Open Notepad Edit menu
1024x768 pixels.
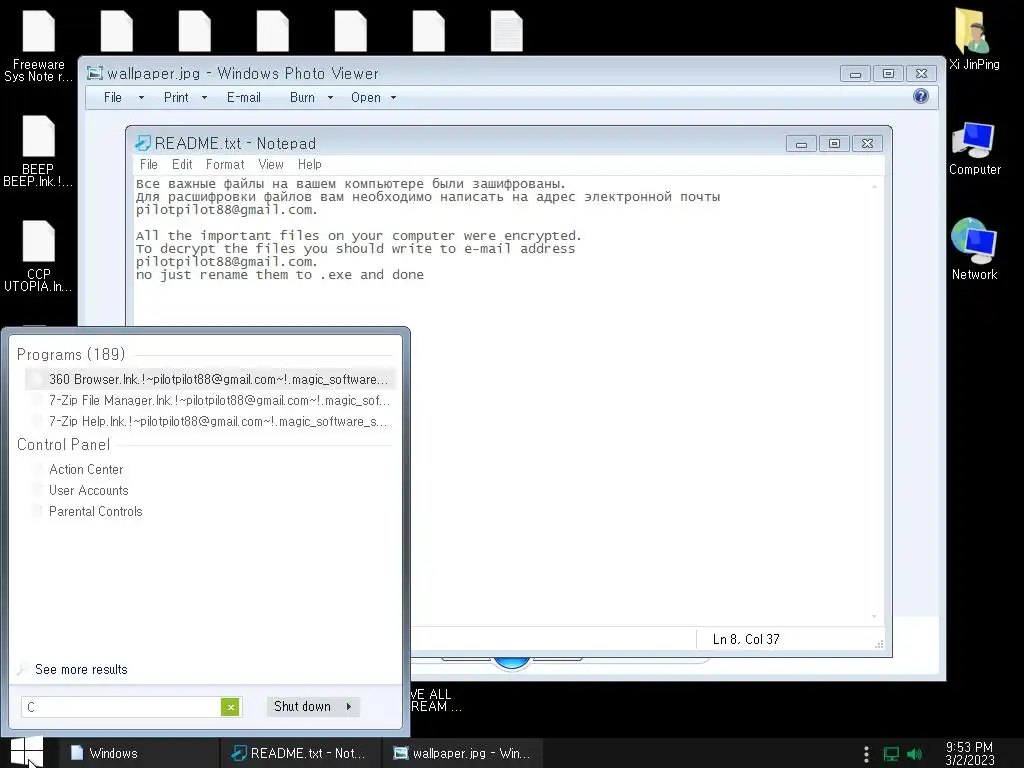[x=182, y=165]
